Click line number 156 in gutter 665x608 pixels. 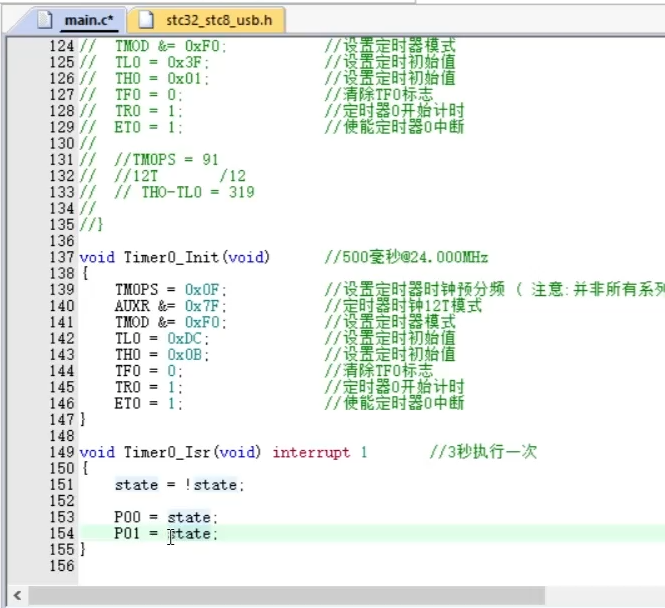62,566
